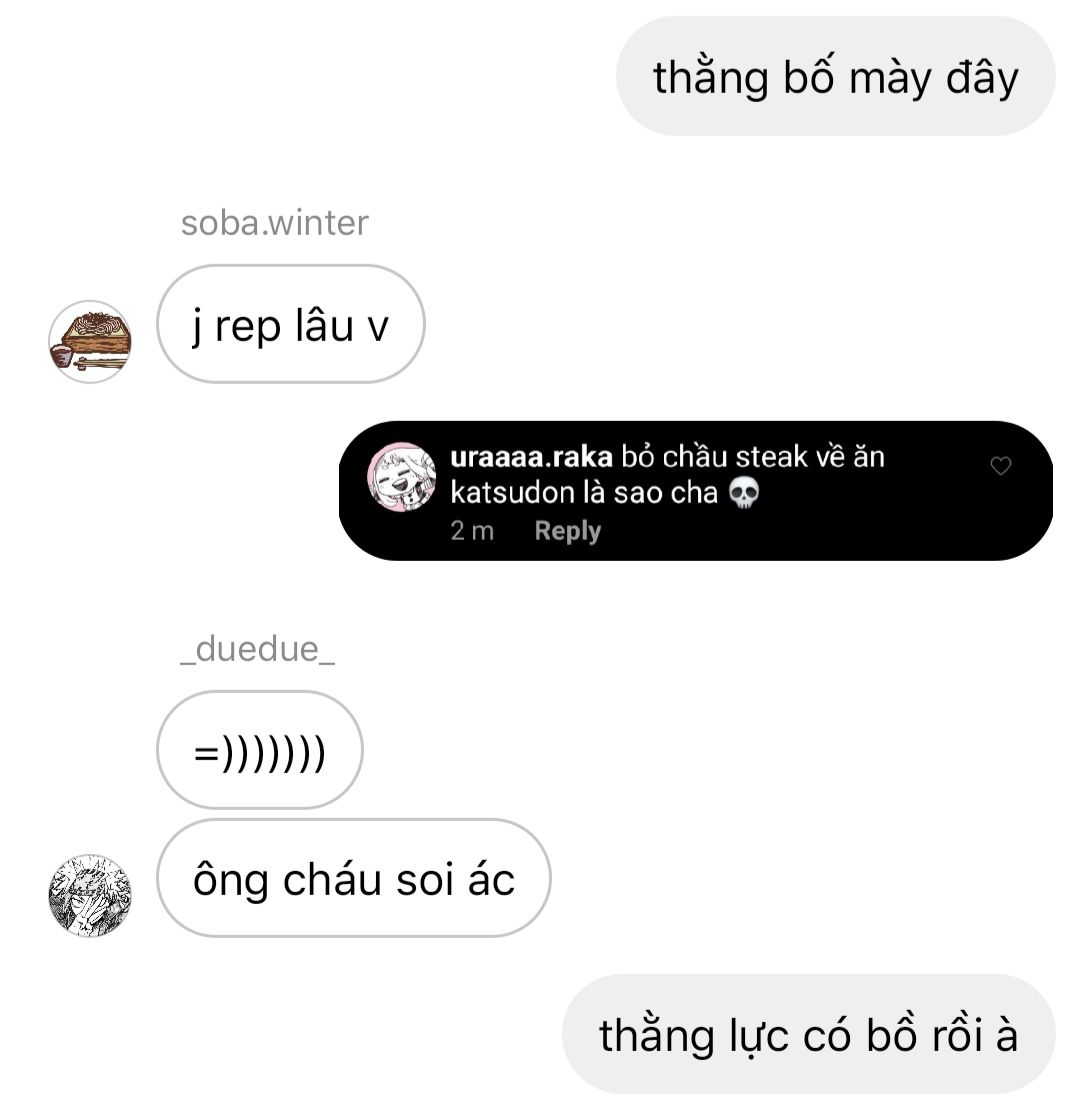Tap the 2 m timestamp on the comment
This screenshot has width=1080, height=1115.
tap(472, 530)
